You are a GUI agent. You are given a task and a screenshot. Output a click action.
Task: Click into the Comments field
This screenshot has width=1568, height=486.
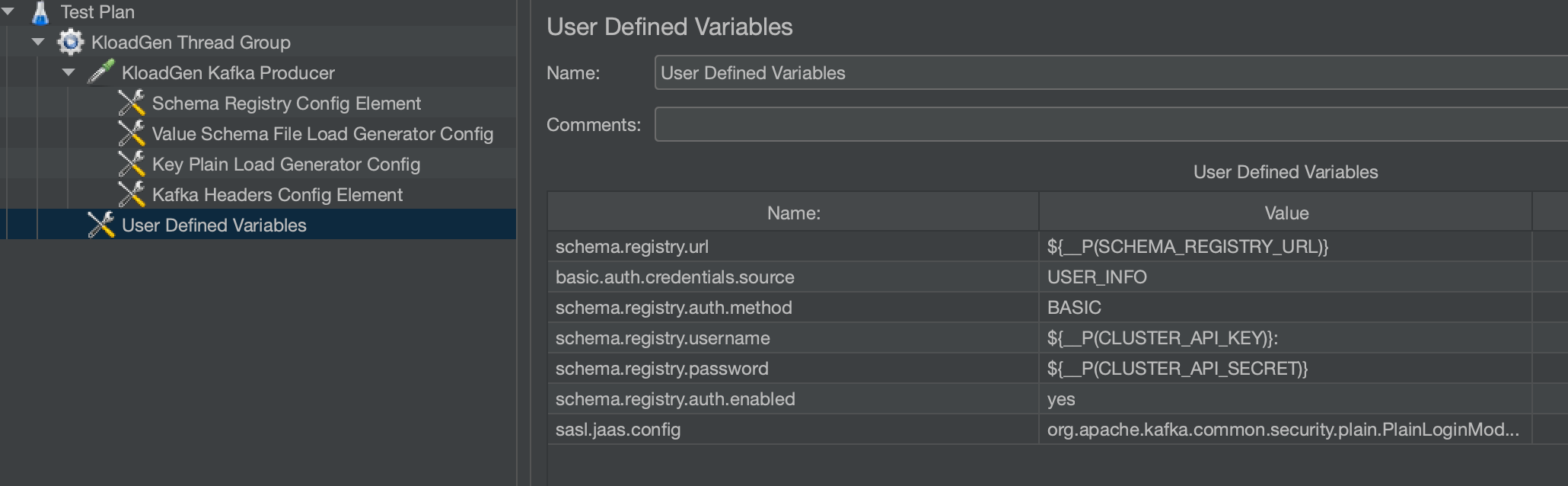1104,124
